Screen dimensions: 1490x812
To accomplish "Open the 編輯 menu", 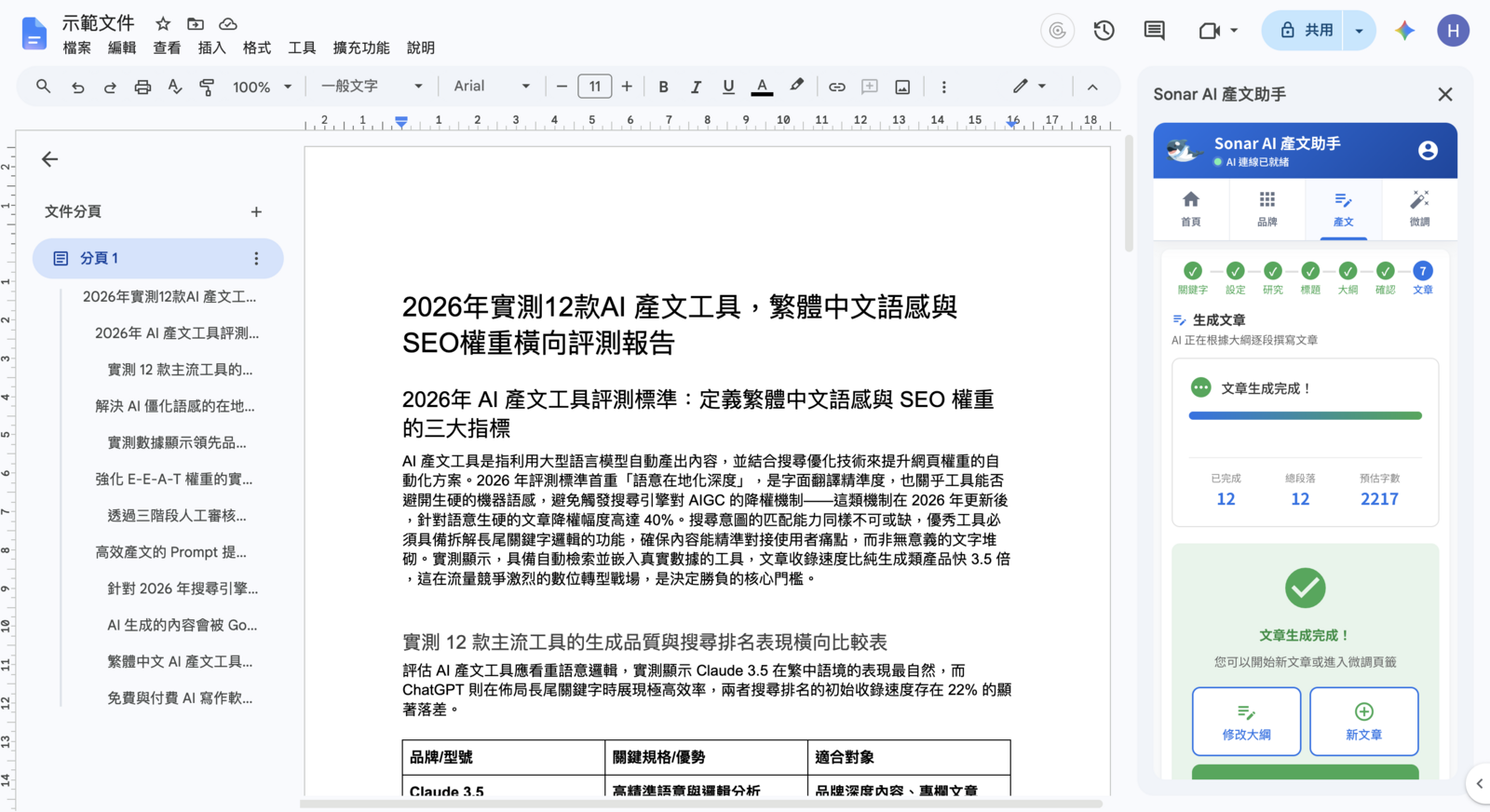I will (x=122, y=47).
